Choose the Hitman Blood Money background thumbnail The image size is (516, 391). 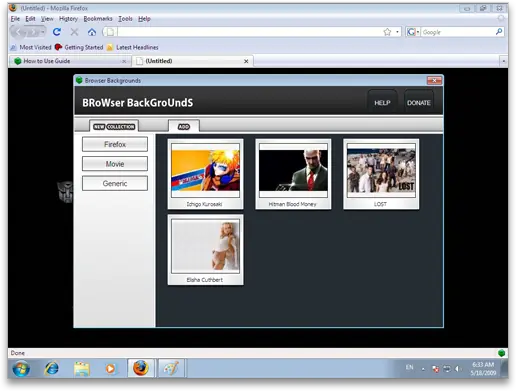[x=293, y=174]
